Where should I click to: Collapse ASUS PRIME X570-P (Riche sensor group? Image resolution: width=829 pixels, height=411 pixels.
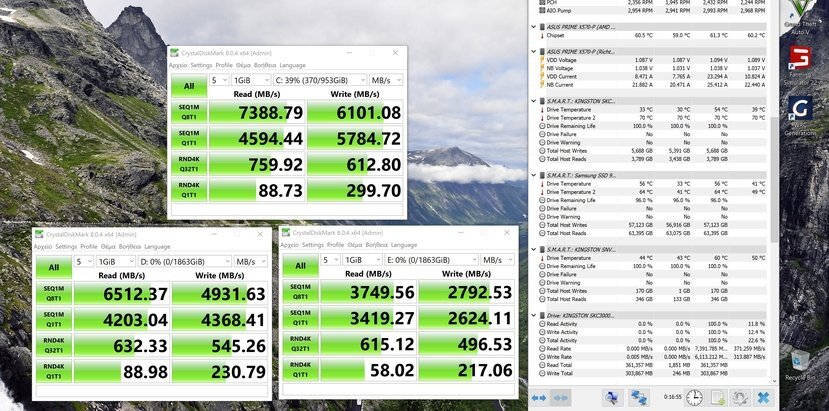coord(533,51)
